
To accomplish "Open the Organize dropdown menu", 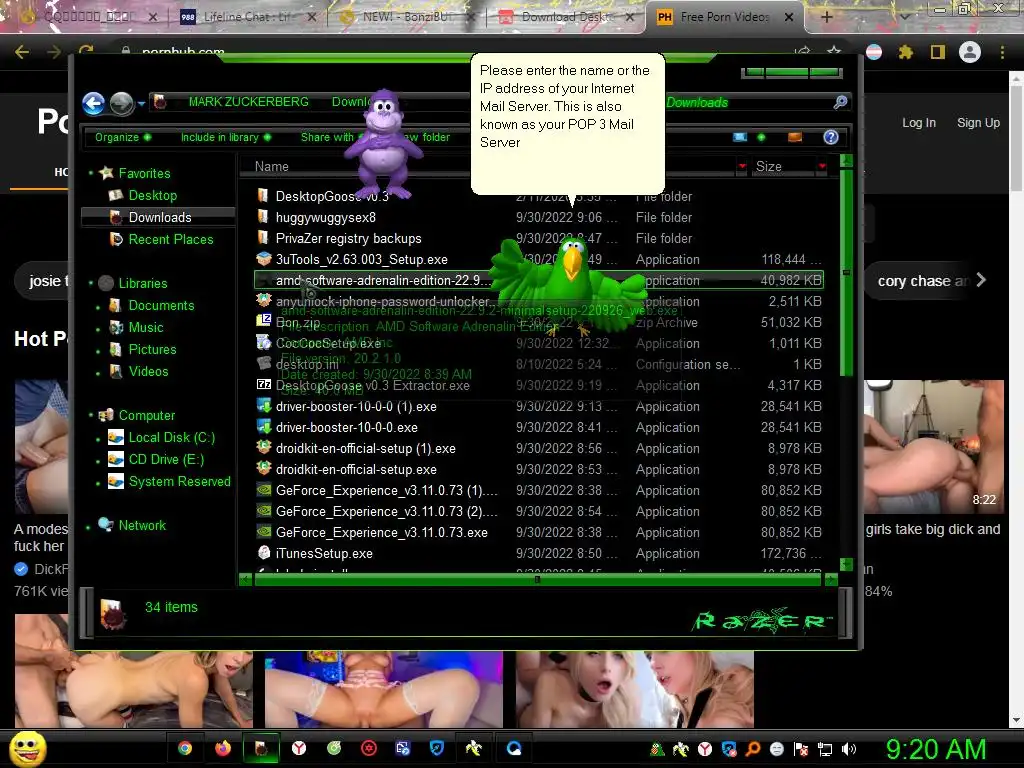I will point(123,137).
